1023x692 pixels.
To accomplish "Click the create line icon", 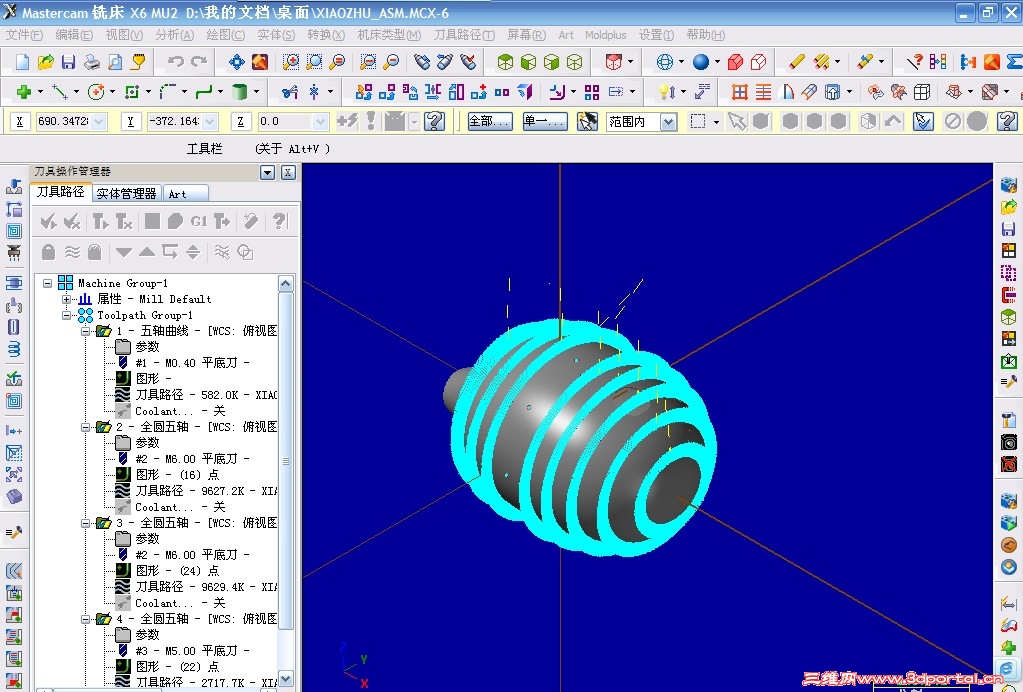I will pyautogui.click(x=60, y=92).
